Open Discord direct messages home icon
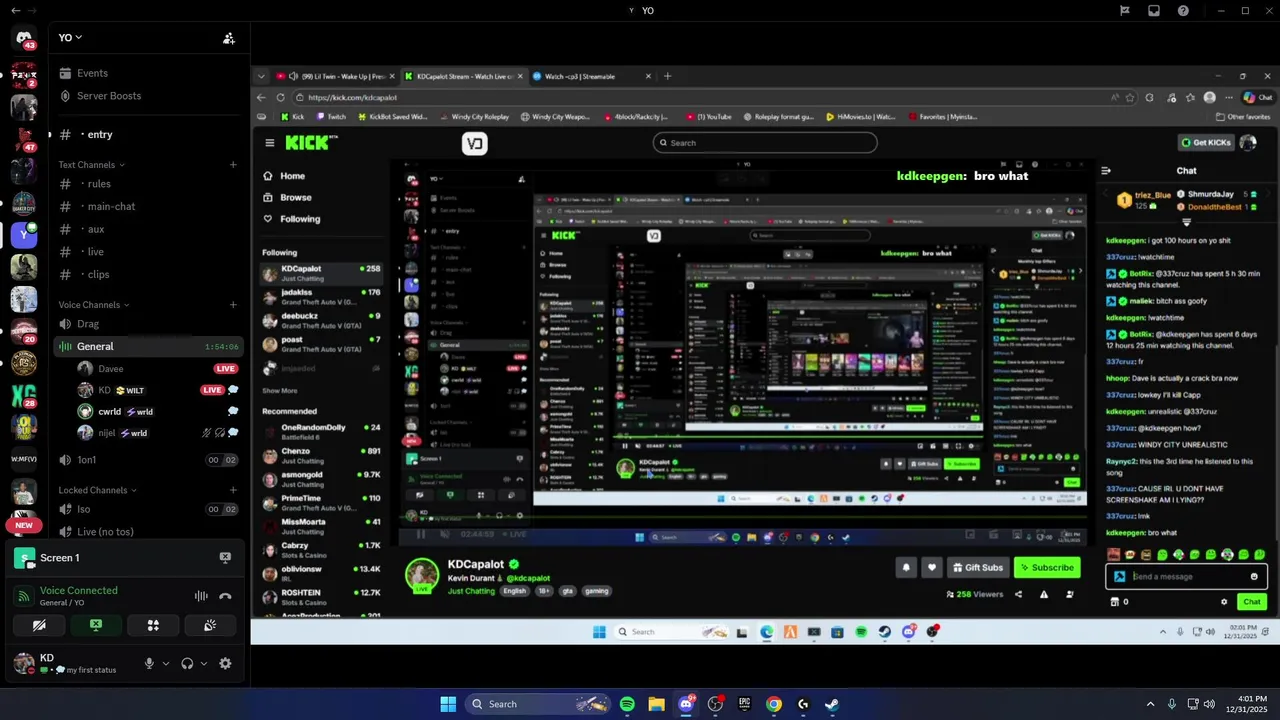Viewport: 1280px width, 720px height. pyautogui.click(x=24, y=38)
